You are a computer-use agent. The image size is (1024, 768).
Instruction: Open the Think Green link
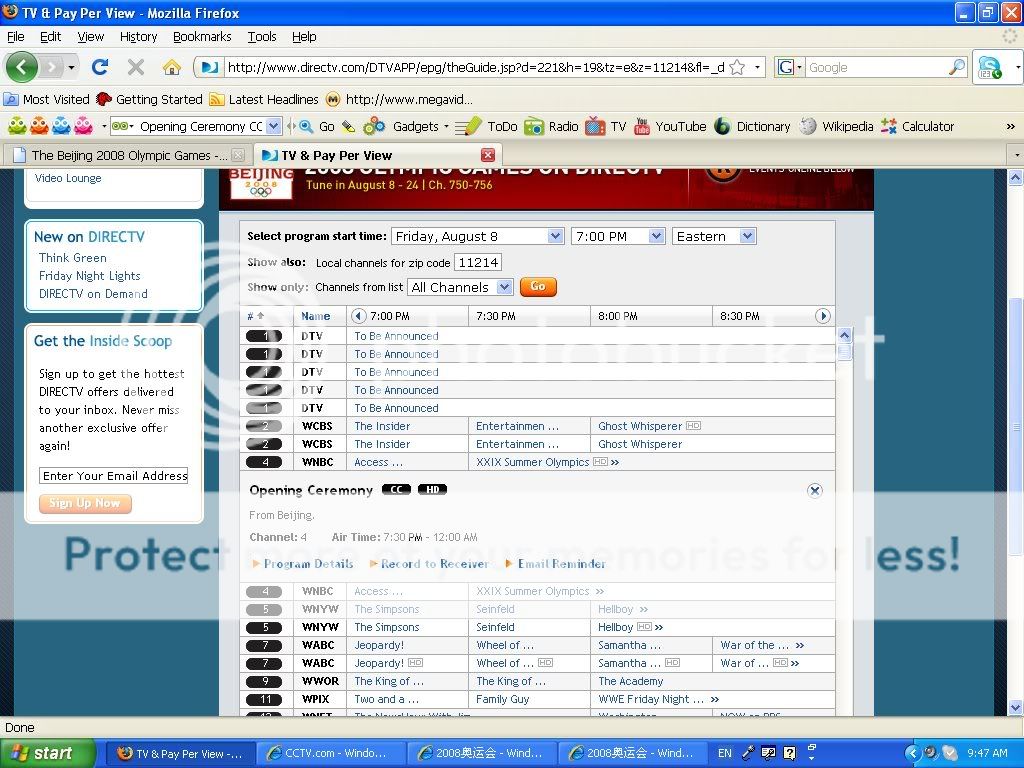click(x=72, y=258)
